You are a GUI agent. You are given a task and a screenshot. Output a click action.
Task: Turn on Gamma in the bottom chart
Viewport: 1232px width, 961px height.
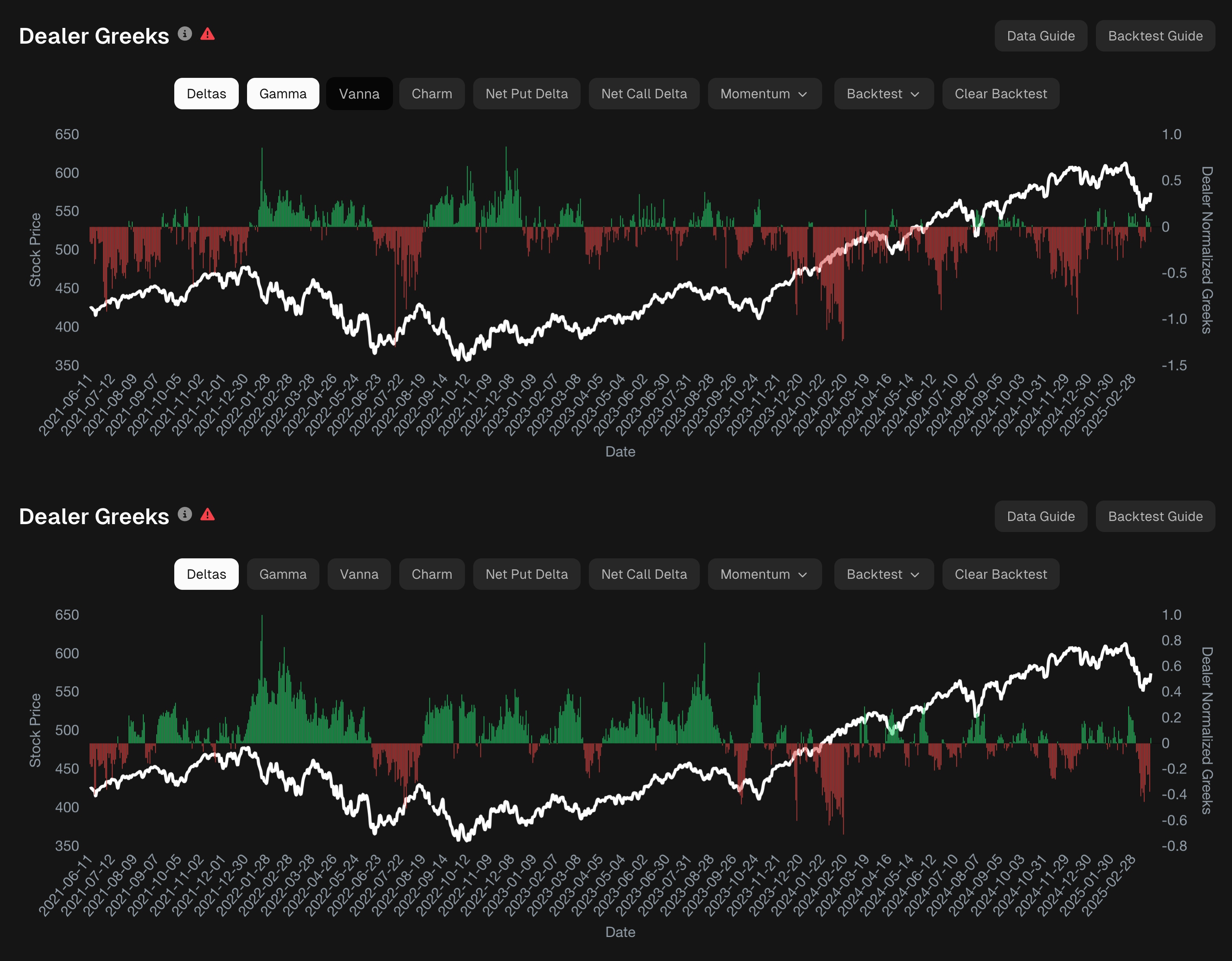tap(282, 574)
